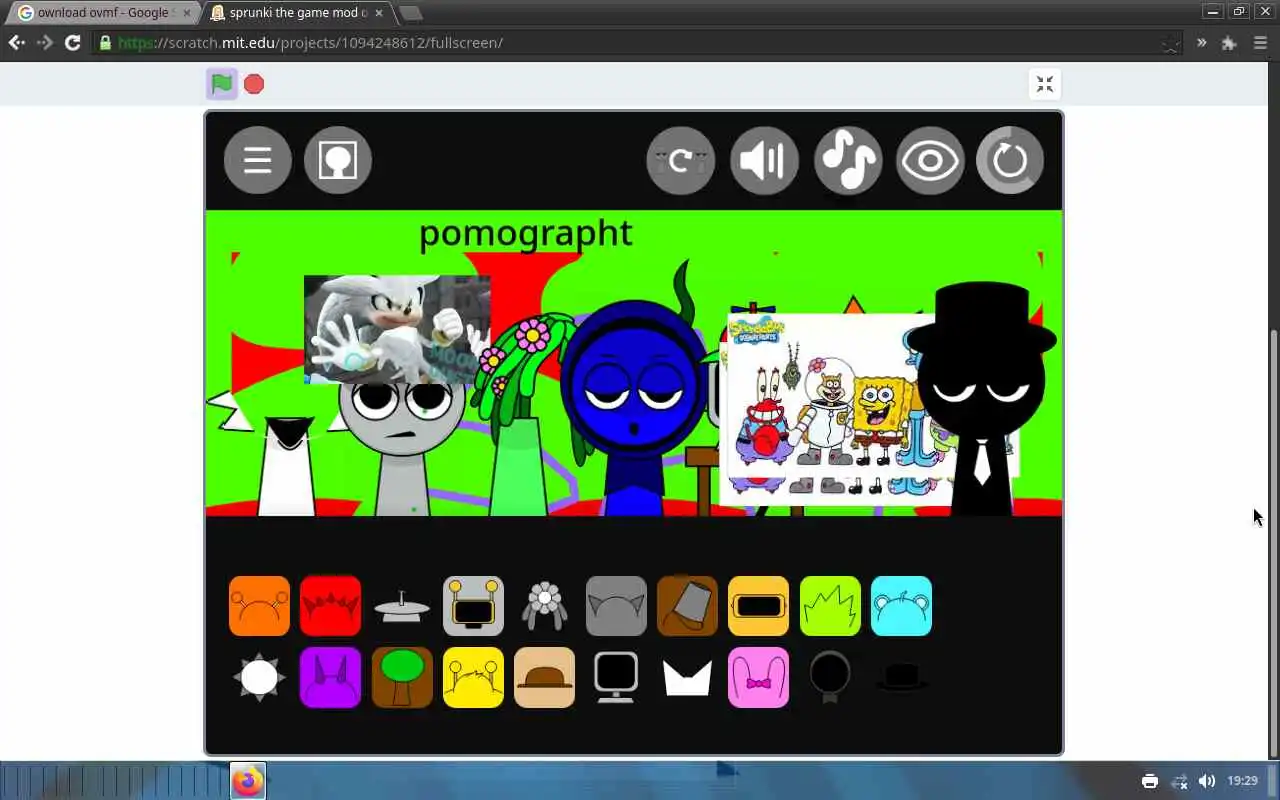Select the yellow-orange black screen icon
Image resolution: width=1280 pixels, height=800 pixels.
758,606
